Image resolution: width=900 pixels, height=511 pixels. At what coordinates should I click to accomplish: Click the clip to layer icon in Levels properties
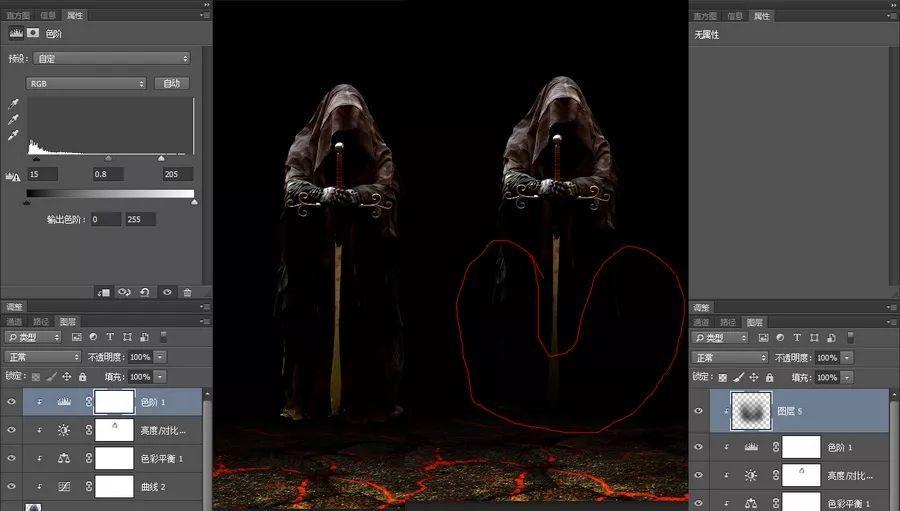[104, 292]
